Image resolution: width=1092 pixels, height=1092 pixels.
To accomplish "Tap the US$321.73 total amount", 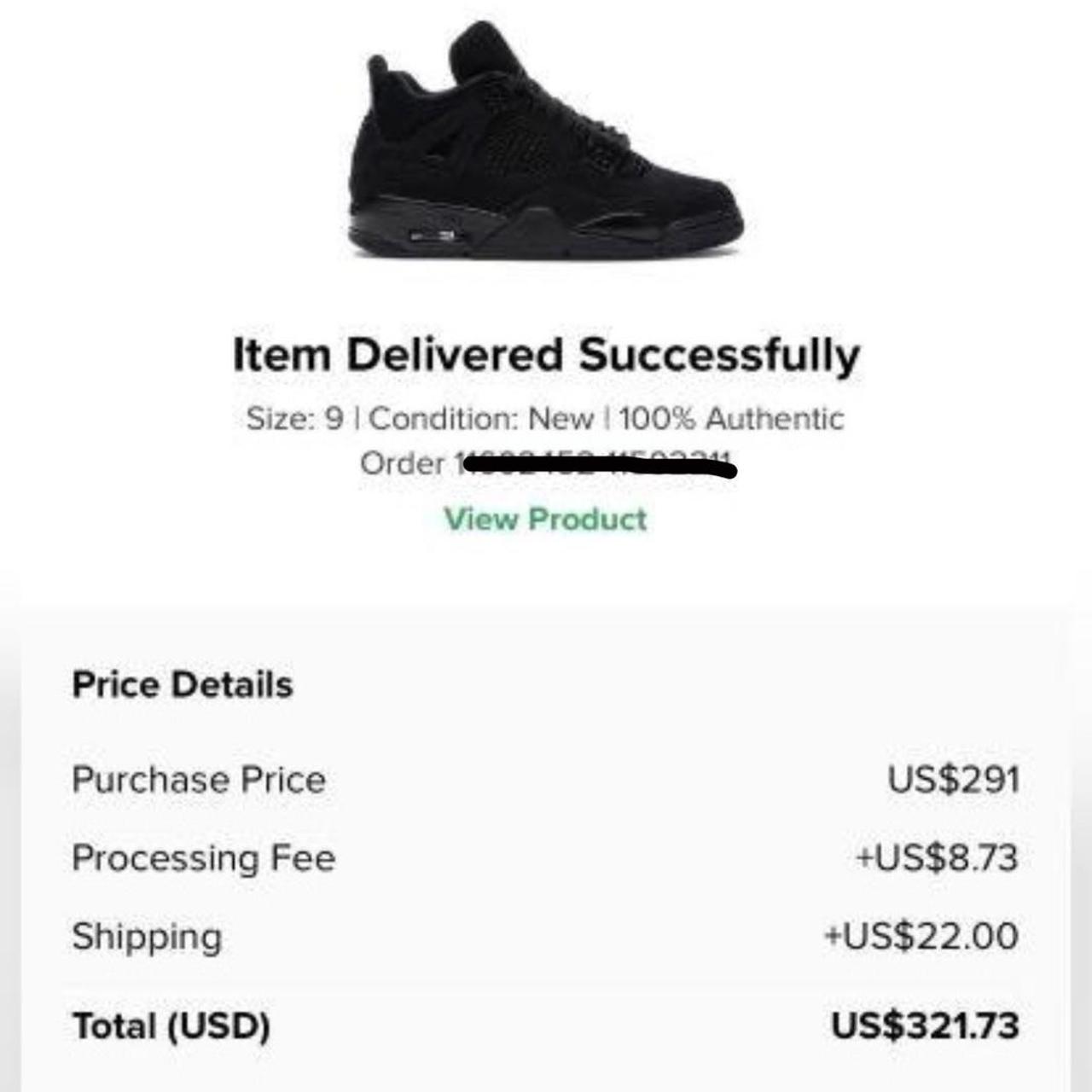I will pos(925,1025).
